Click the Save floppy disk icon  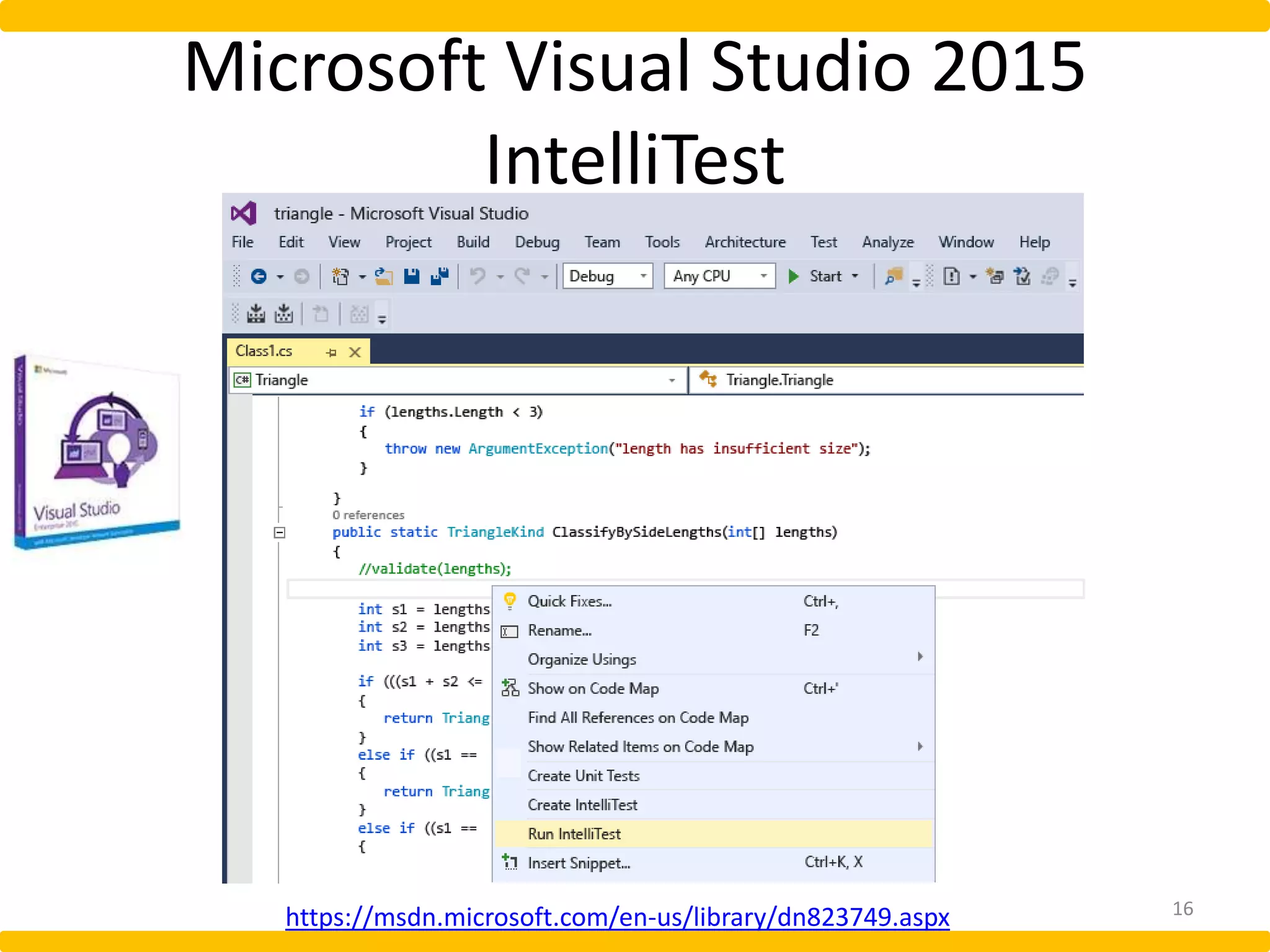click(412, 276)
